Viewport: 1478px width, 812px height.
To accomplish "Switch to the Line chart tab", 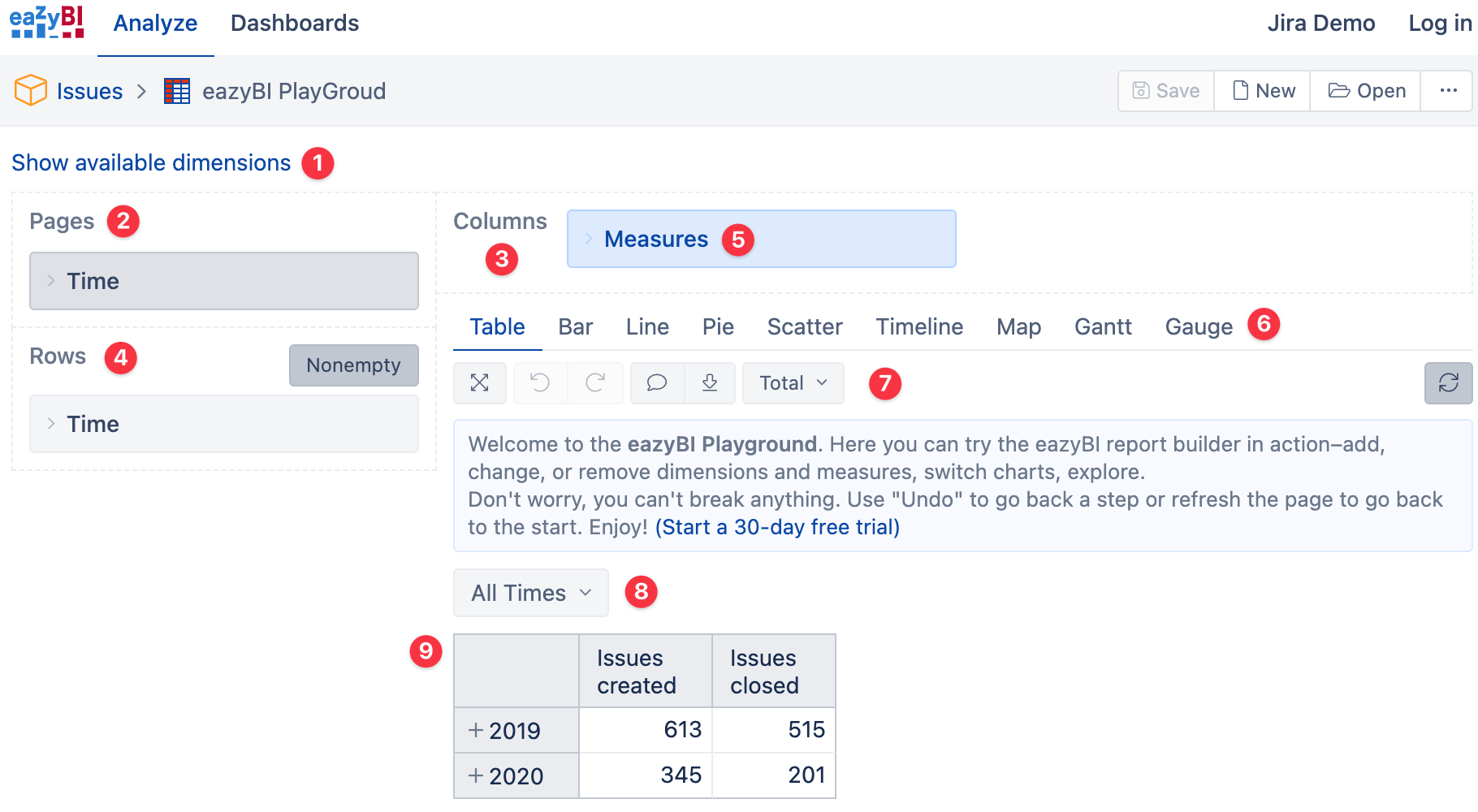I will click(x=647, y=326).
